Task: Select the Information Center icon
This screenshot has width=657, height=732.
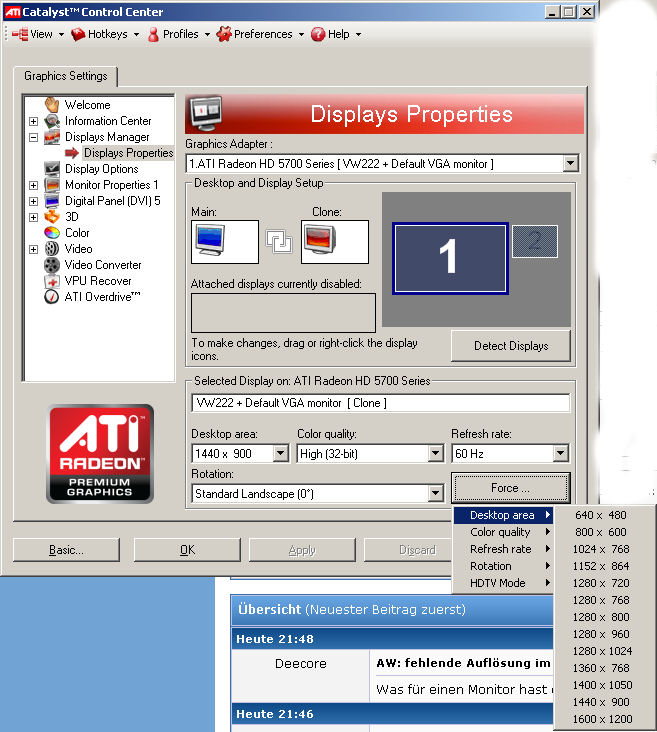Action: tap(52, 121)
